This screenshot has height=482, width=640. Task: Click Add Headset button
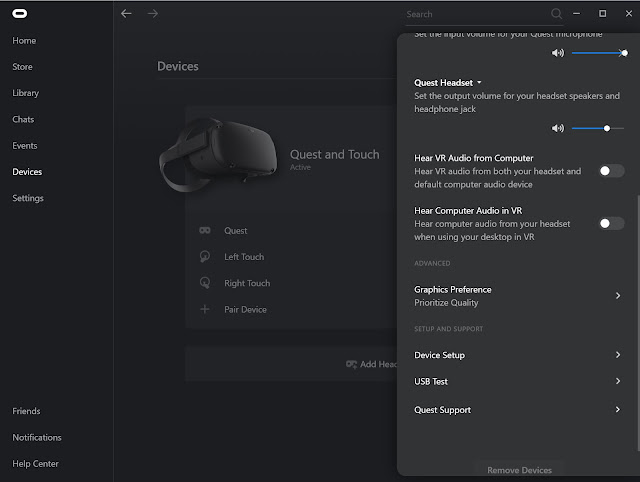[x=291, y=364]
